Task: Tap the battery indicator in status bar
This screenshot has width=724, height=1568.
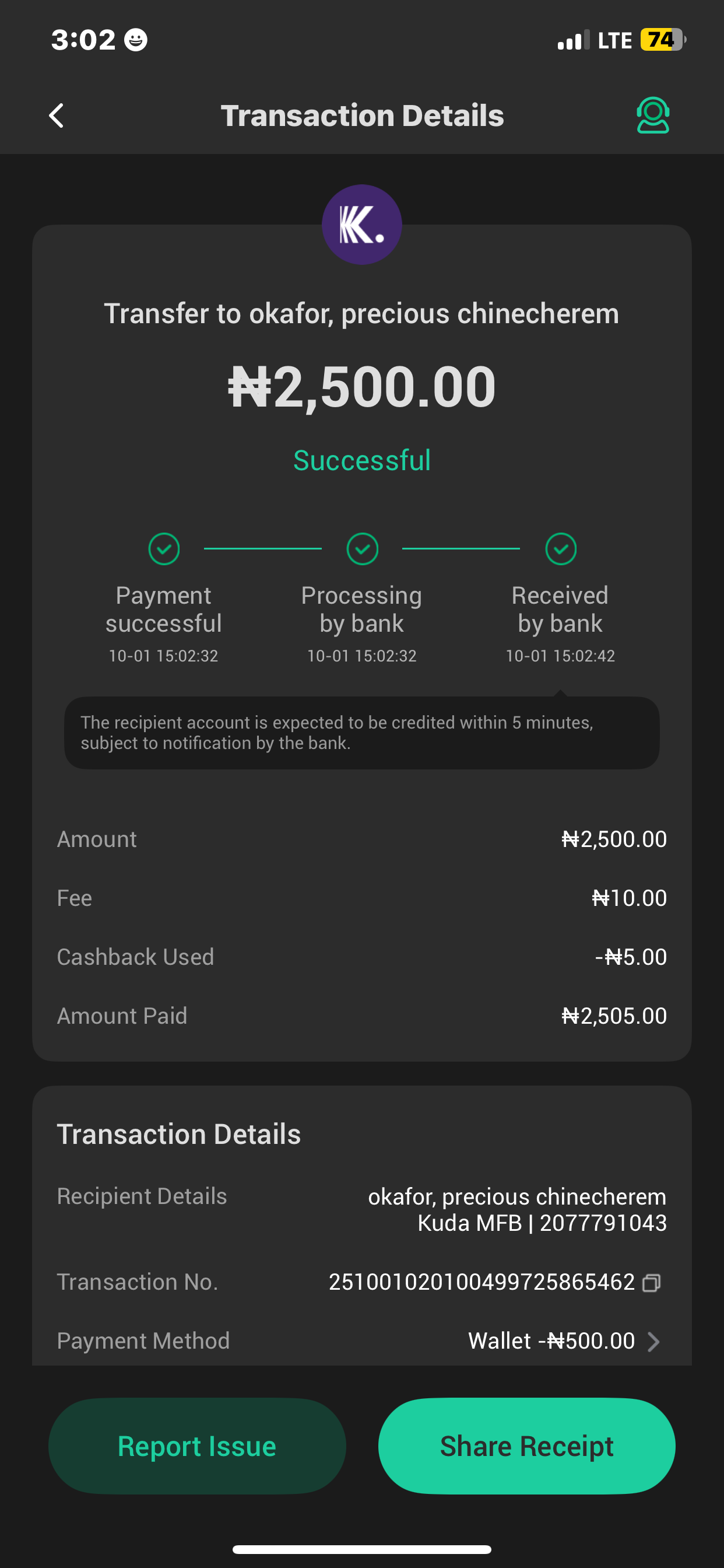Action: point(662,40)
